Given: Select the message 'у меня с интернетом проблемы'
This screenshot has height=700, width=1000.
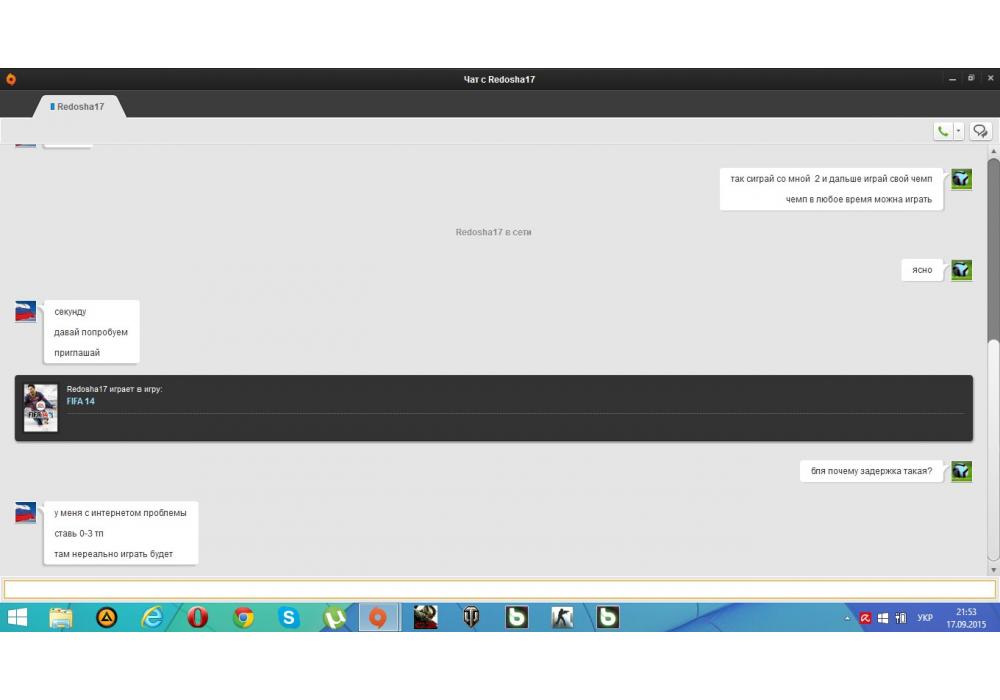Looking at the screenshot, I should [x=121, y=513].
